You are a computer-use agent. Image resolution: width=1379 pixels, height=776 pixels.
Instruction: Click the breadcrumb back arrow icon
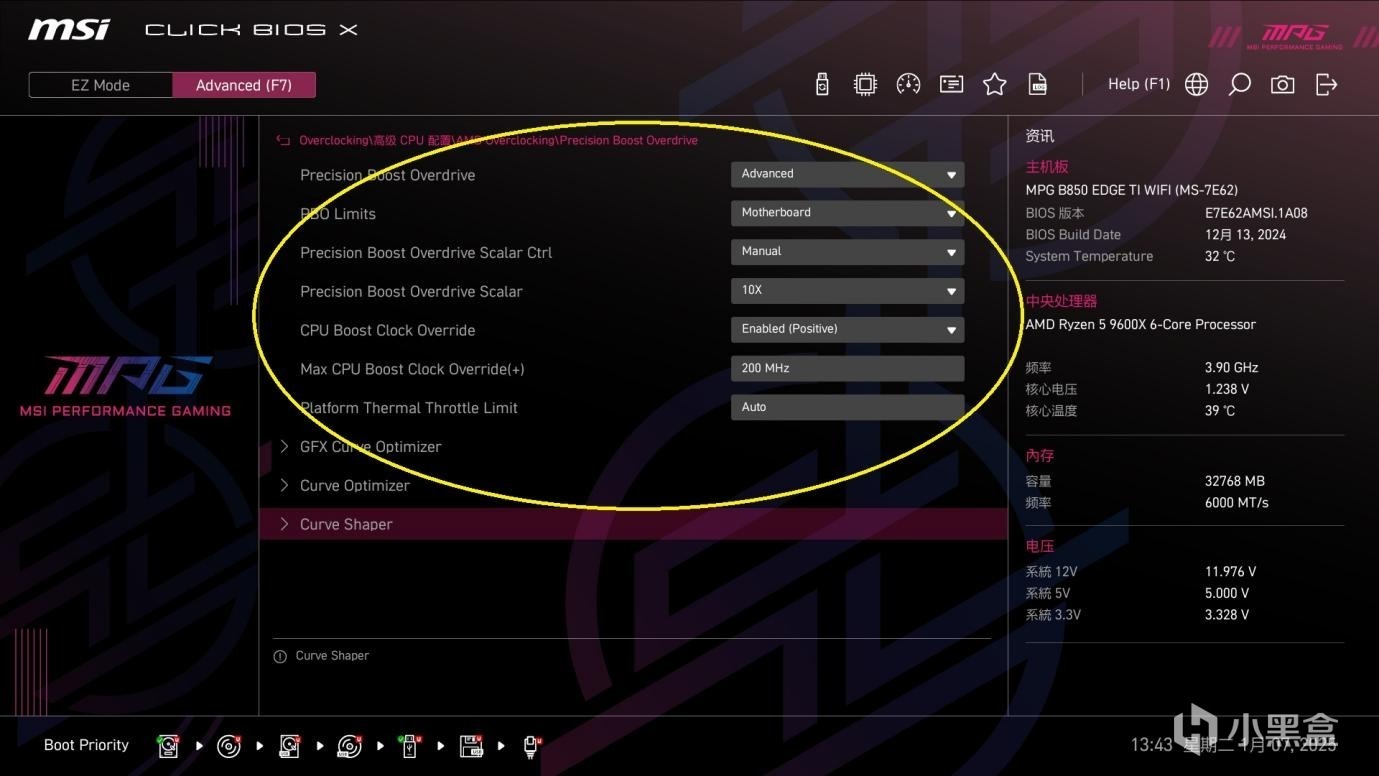283,141
